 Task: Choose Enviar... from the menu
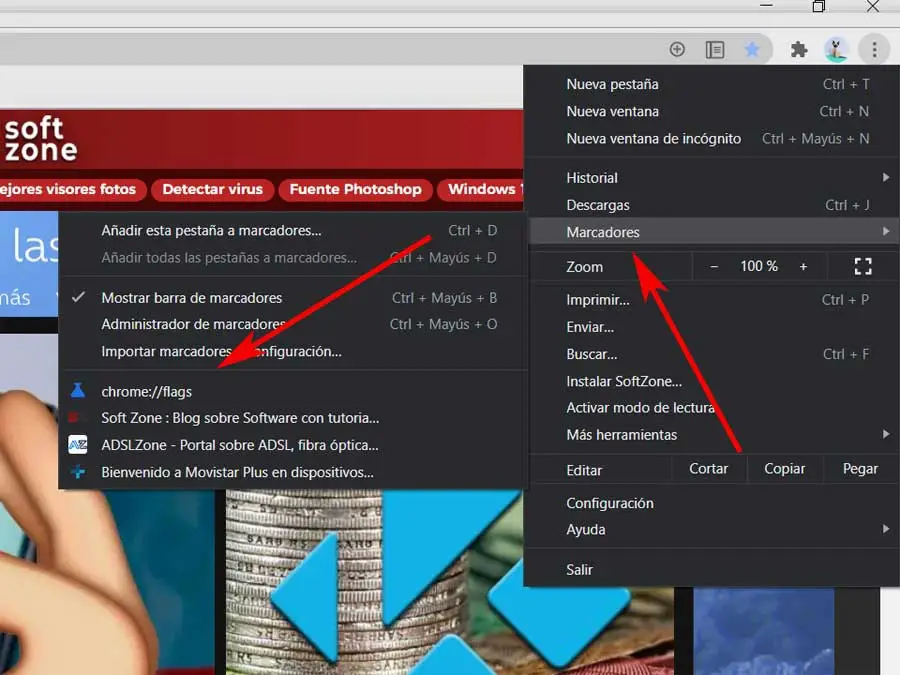click(712, 327)
